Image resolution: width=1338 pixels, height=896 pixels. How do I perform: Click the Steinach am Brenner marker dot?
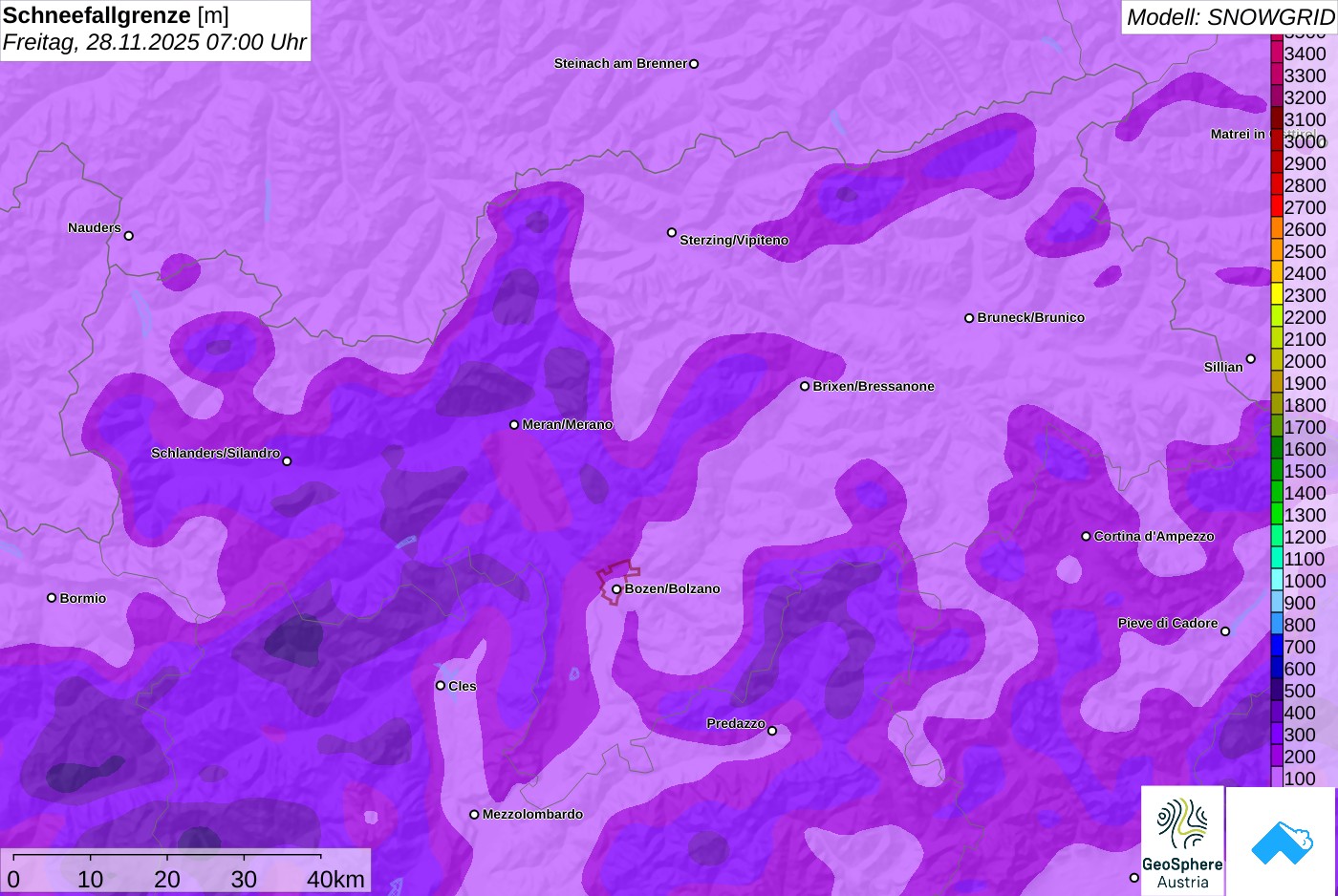(694, 64)
